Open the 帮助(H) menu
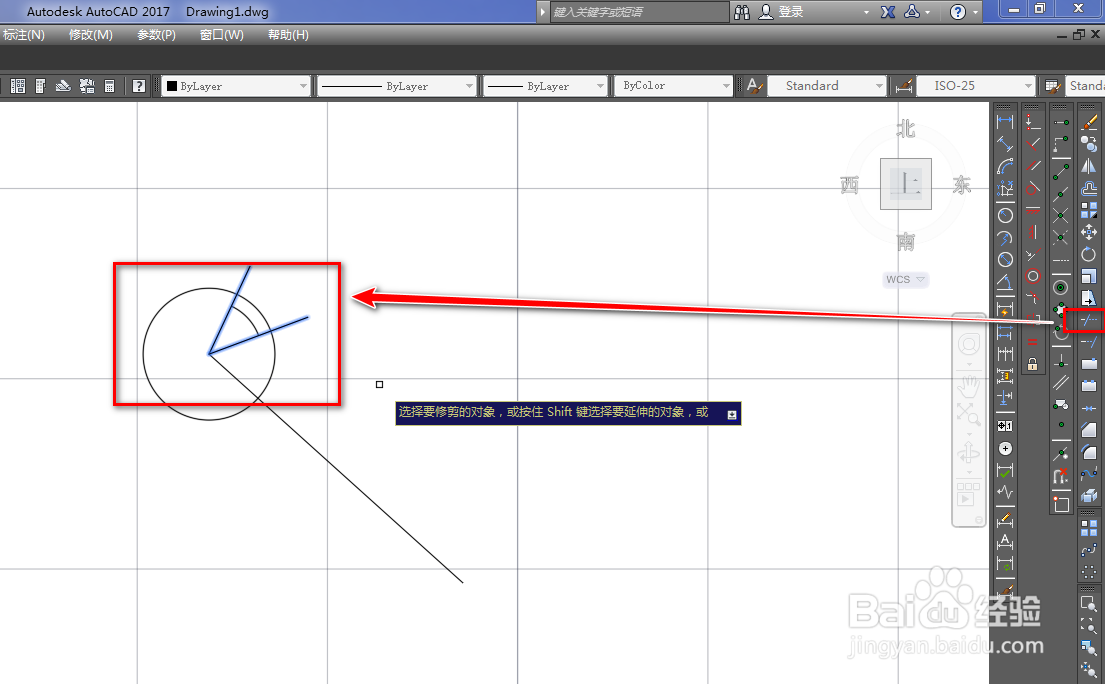The height and width of the screenshot is (684, 1105). (288, 35)
